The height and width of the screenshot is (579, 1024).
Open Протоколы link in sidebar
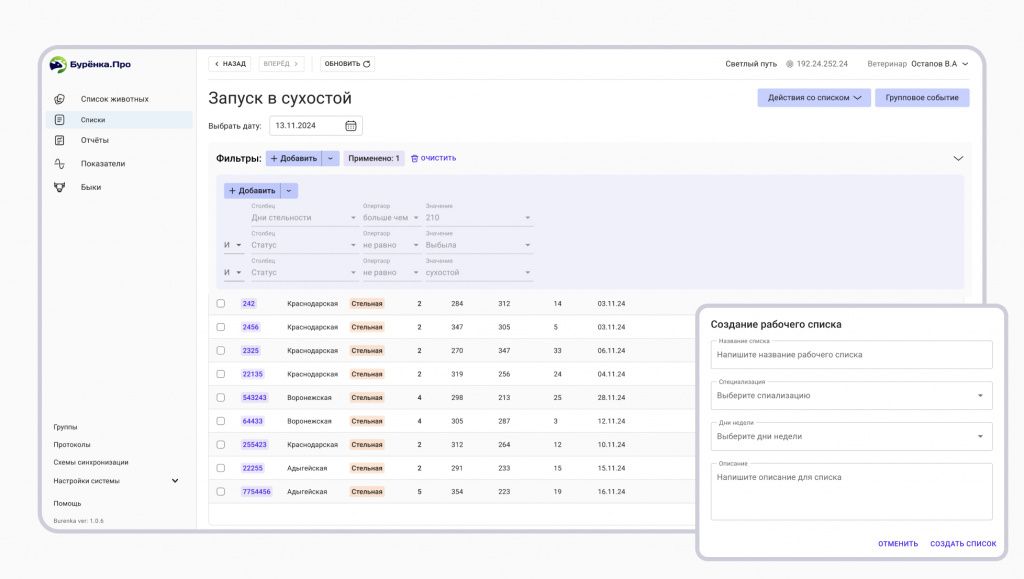tap(72, 445)
